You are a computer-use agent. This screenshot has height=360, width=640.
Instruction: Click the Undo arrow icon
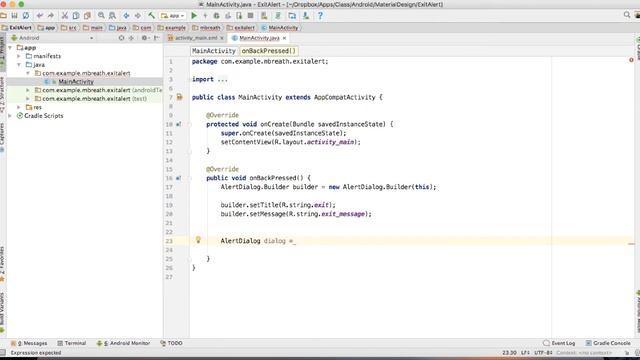40,16
